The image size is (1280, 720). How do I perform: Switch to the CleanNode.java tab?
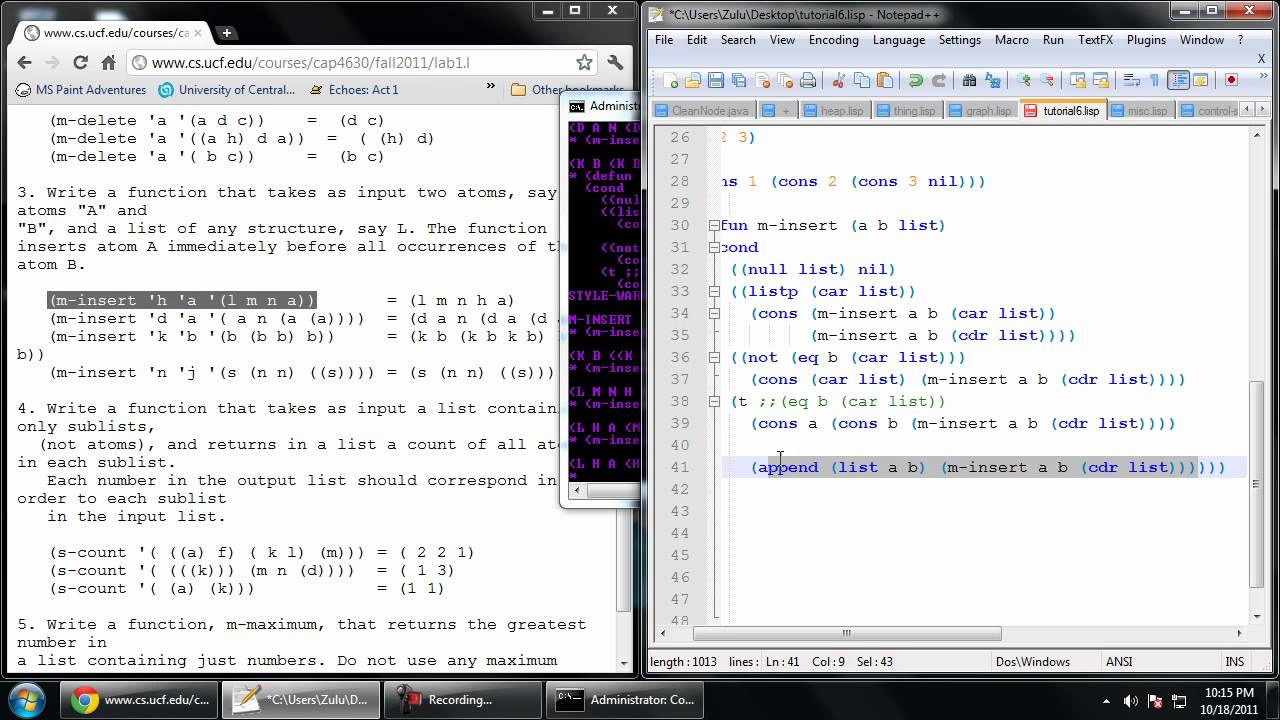pyautogui.click(x=703, y=111)
